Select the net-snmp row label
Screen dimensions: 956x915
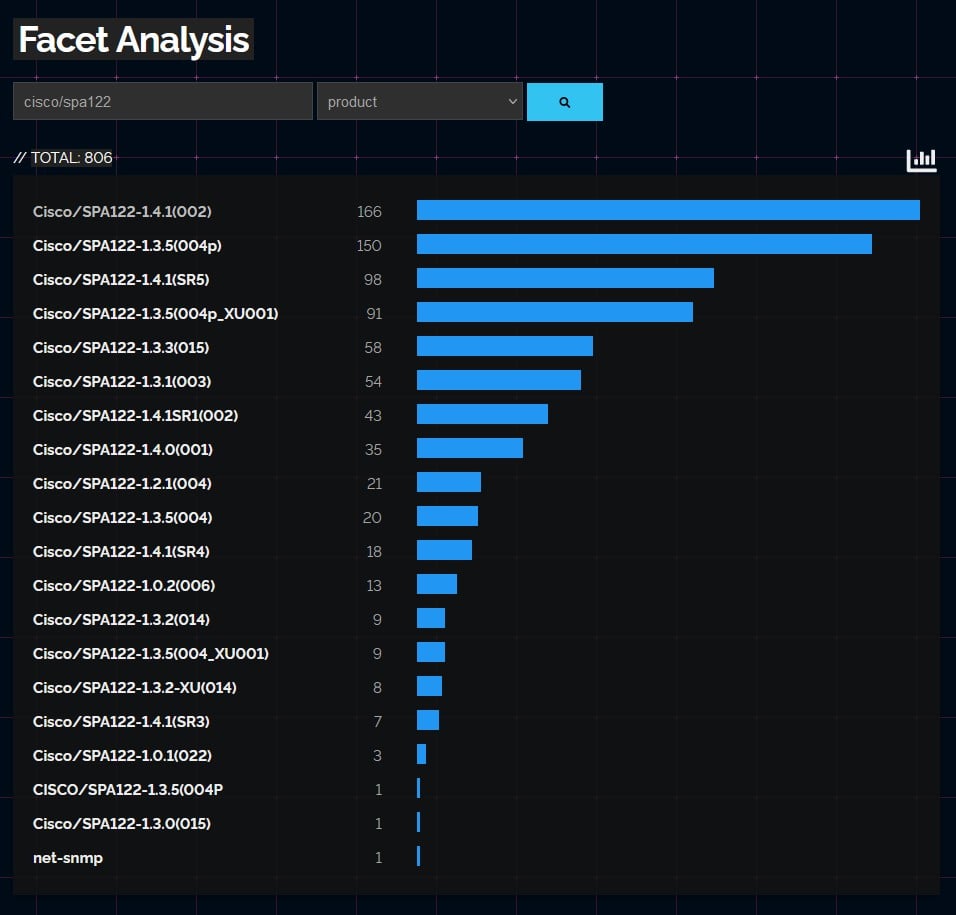coord(68,858)
